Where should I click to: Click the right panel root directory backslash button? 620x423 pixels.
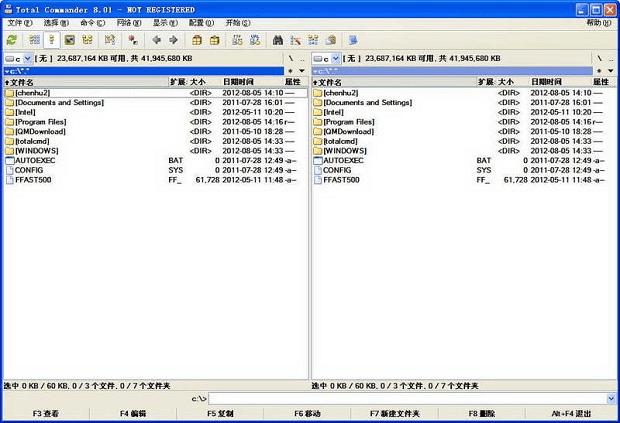599,59
